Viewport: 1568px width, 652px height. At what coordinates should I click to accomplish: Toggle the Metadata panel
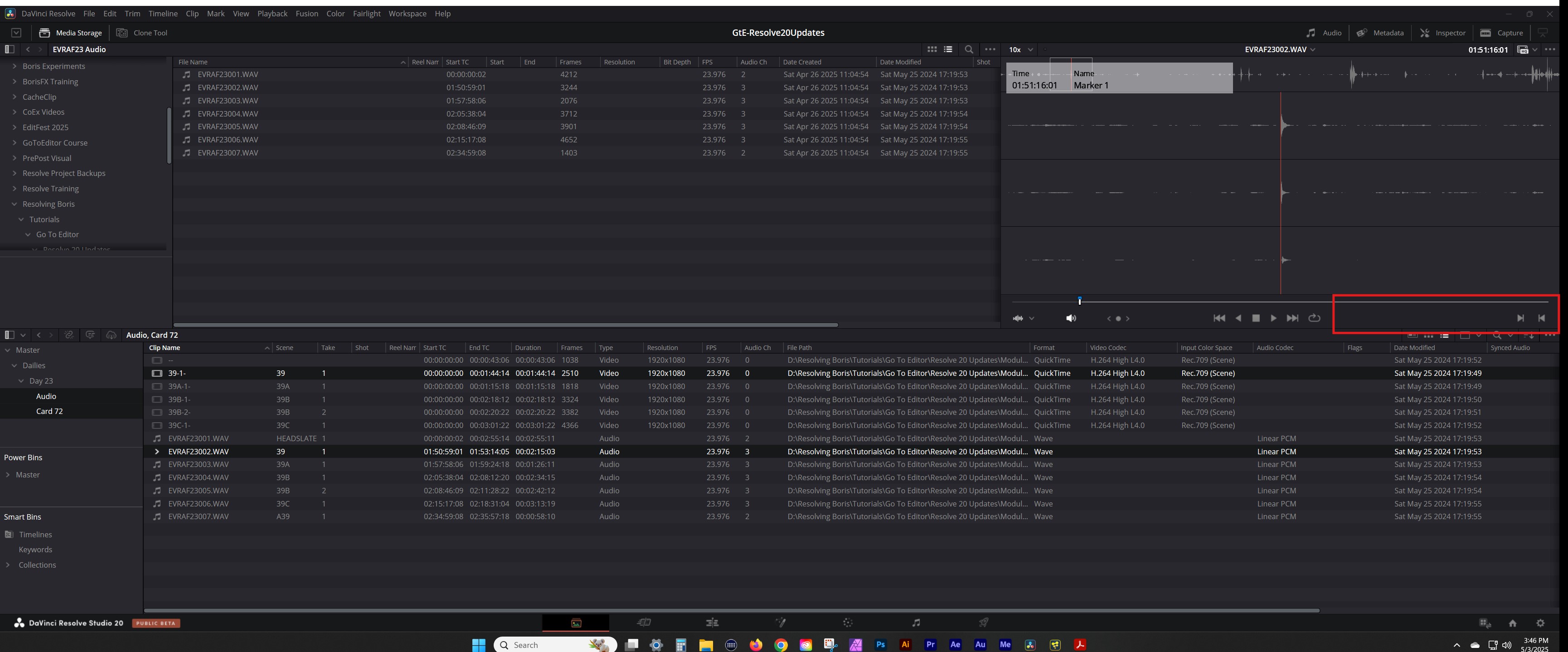tap(1380, 33)
